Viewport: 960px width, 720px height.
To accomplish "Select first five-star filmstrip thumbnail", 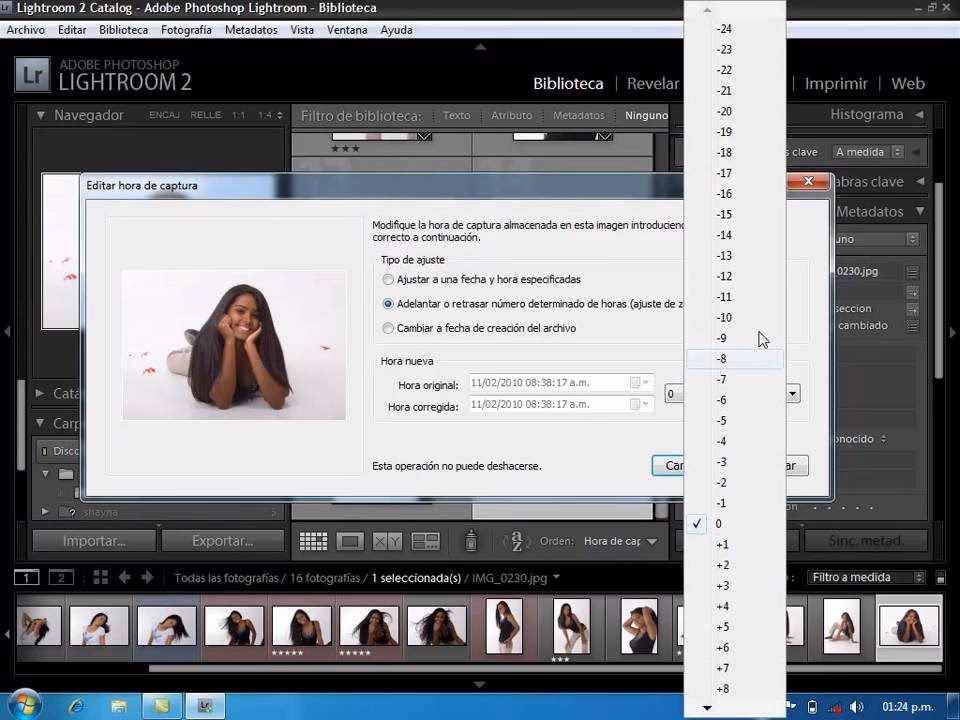I will [302, 626].
